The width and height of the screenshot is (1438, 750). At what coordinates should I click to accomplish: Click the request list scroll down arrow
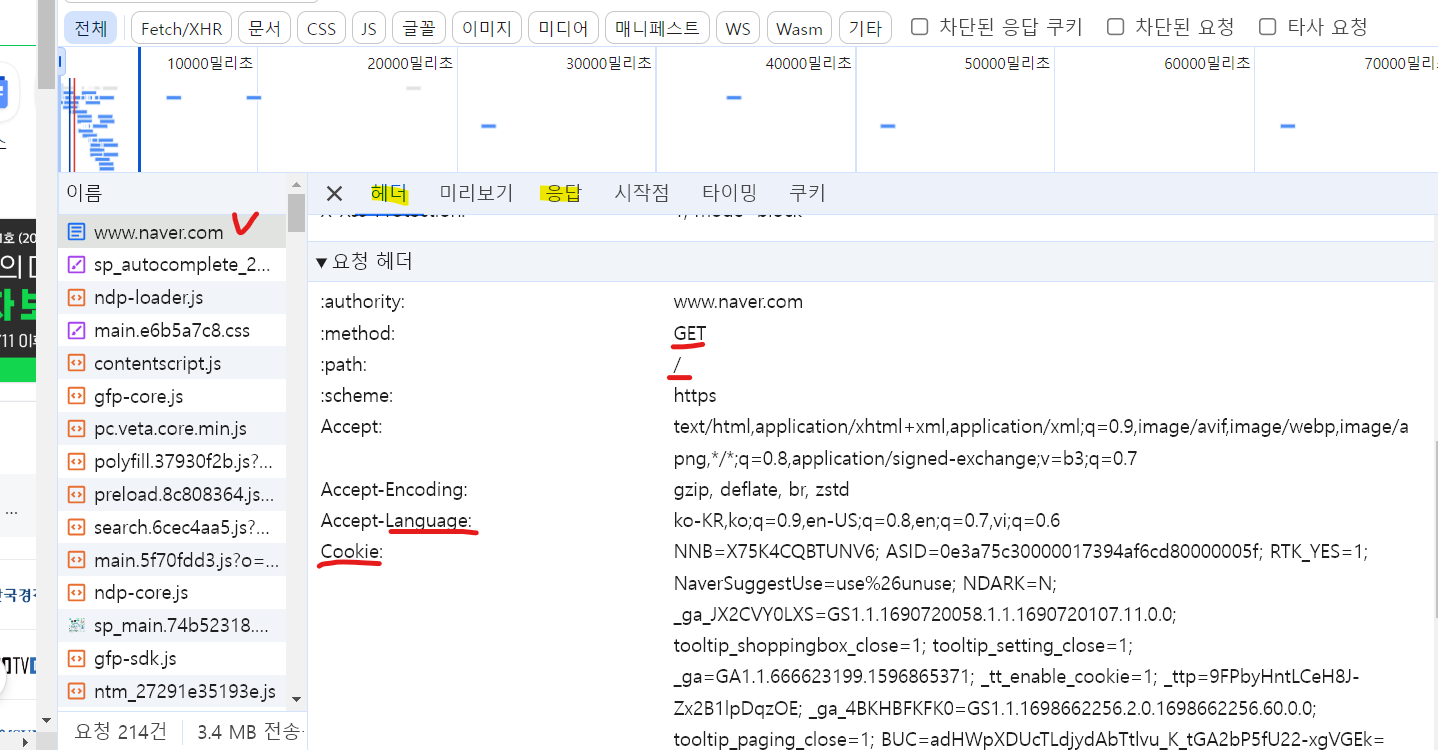296,698
